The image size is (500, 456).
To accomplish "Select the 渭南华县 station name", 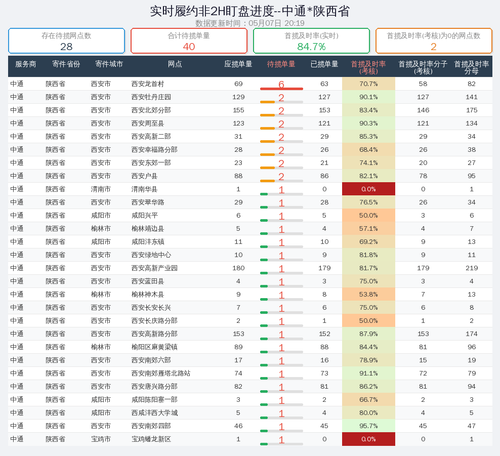I will (x=144, y=189).
